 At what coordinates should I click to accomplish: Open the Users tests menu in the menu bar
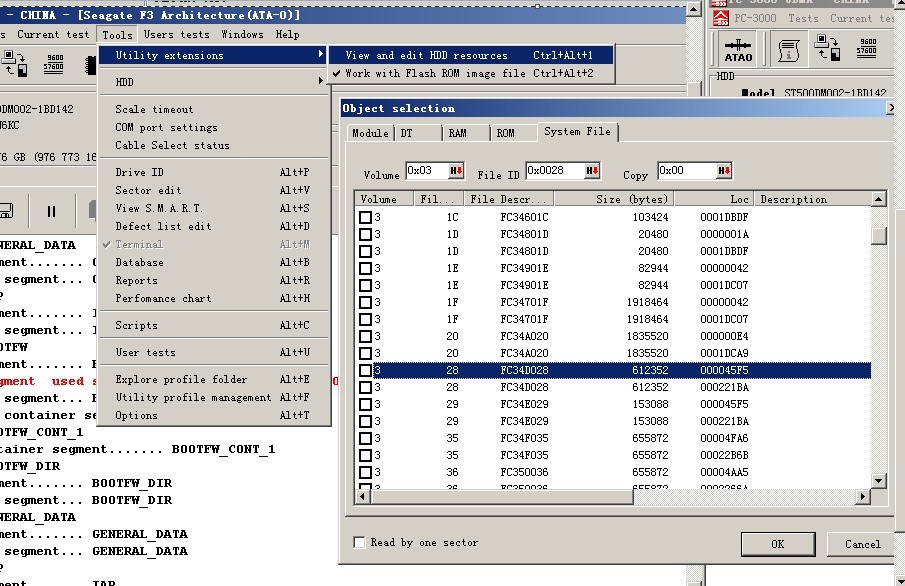(177, 35)
